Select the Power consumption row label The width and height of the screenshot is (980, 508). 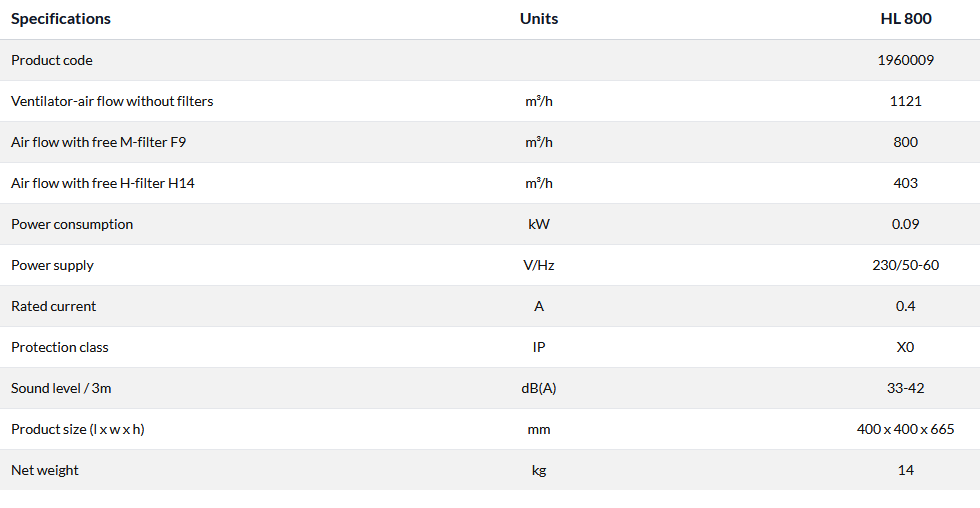pos(72,224)
